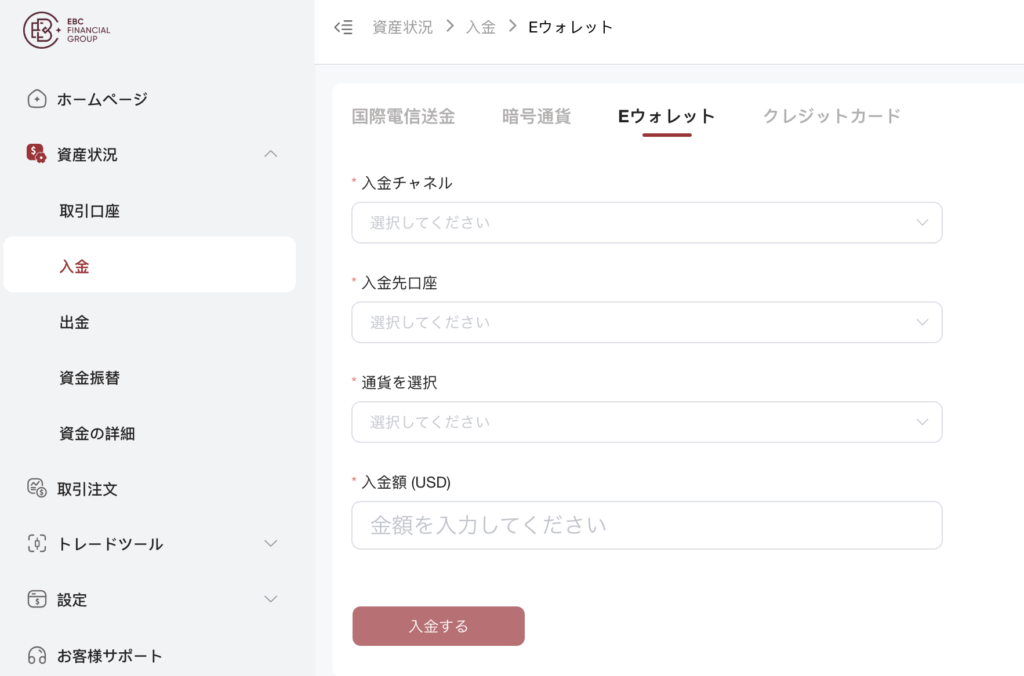The width and height of the screenshot is (1024, 676).
Task: Expand the 設定 submenu chevron
Action: (x=270, y=600)
